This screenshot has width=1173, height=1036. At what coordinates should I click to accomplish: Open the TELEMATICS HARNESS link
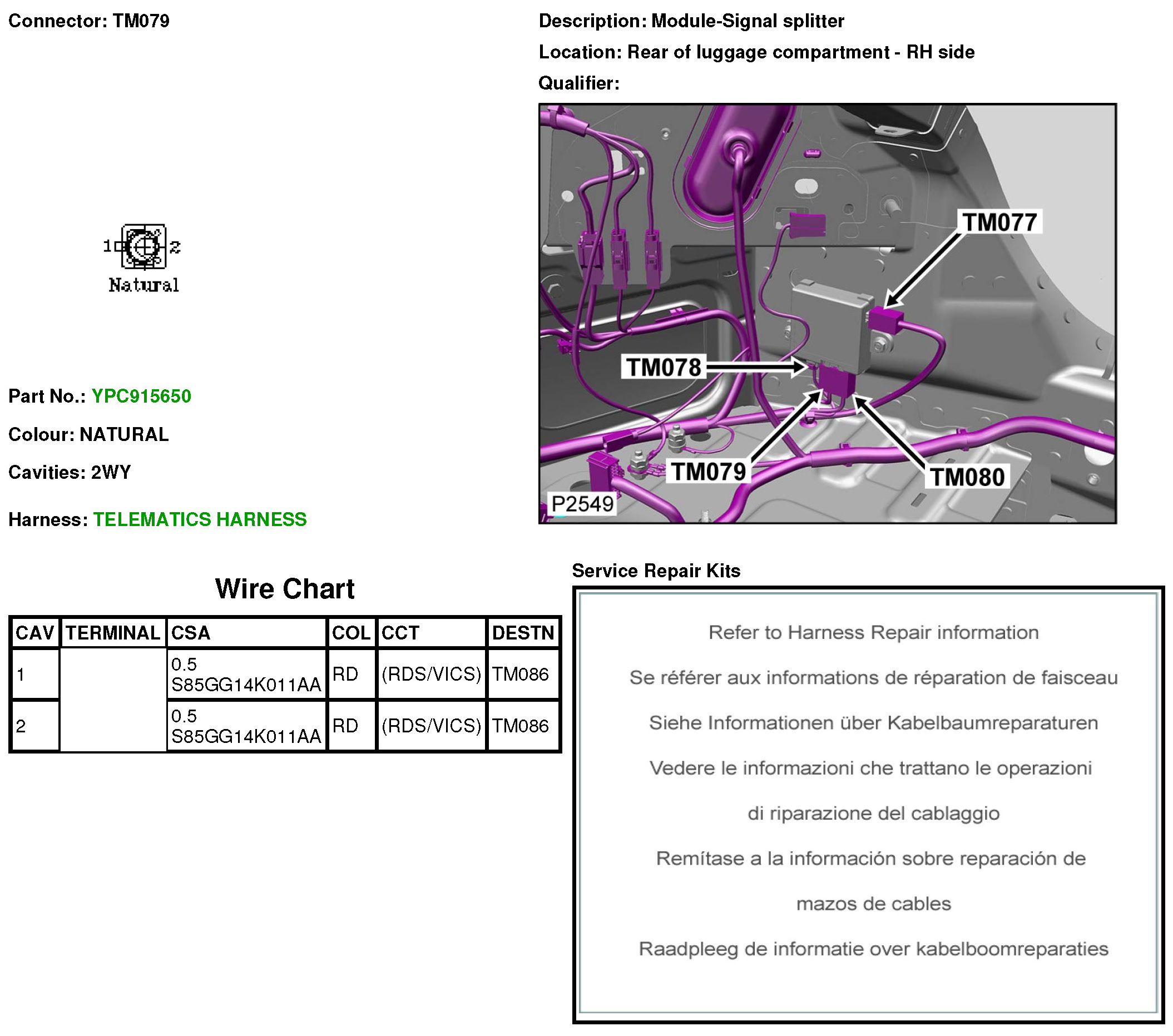(200, 519)
